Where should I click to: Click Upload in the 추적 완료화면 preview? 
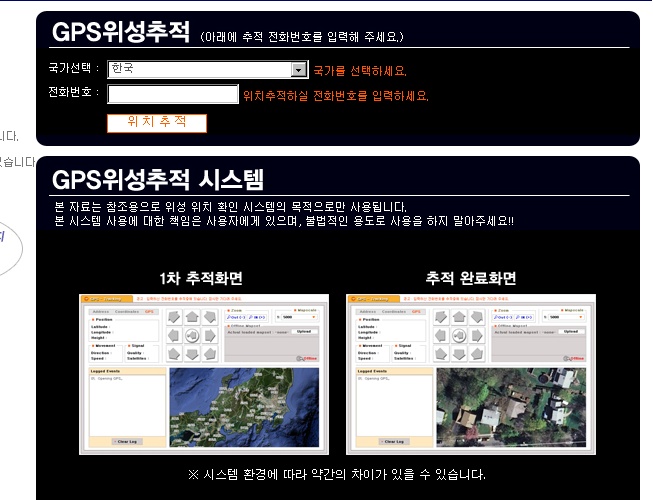[x=571, y=331]
